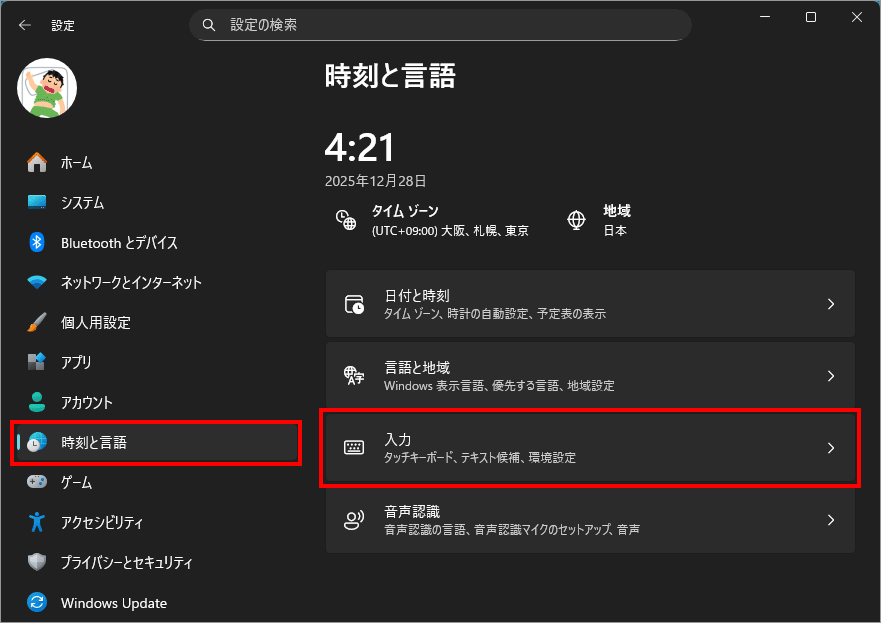Click the 個人用設定 paintbrush icon

pyautogui.click(x=37, y=322)
